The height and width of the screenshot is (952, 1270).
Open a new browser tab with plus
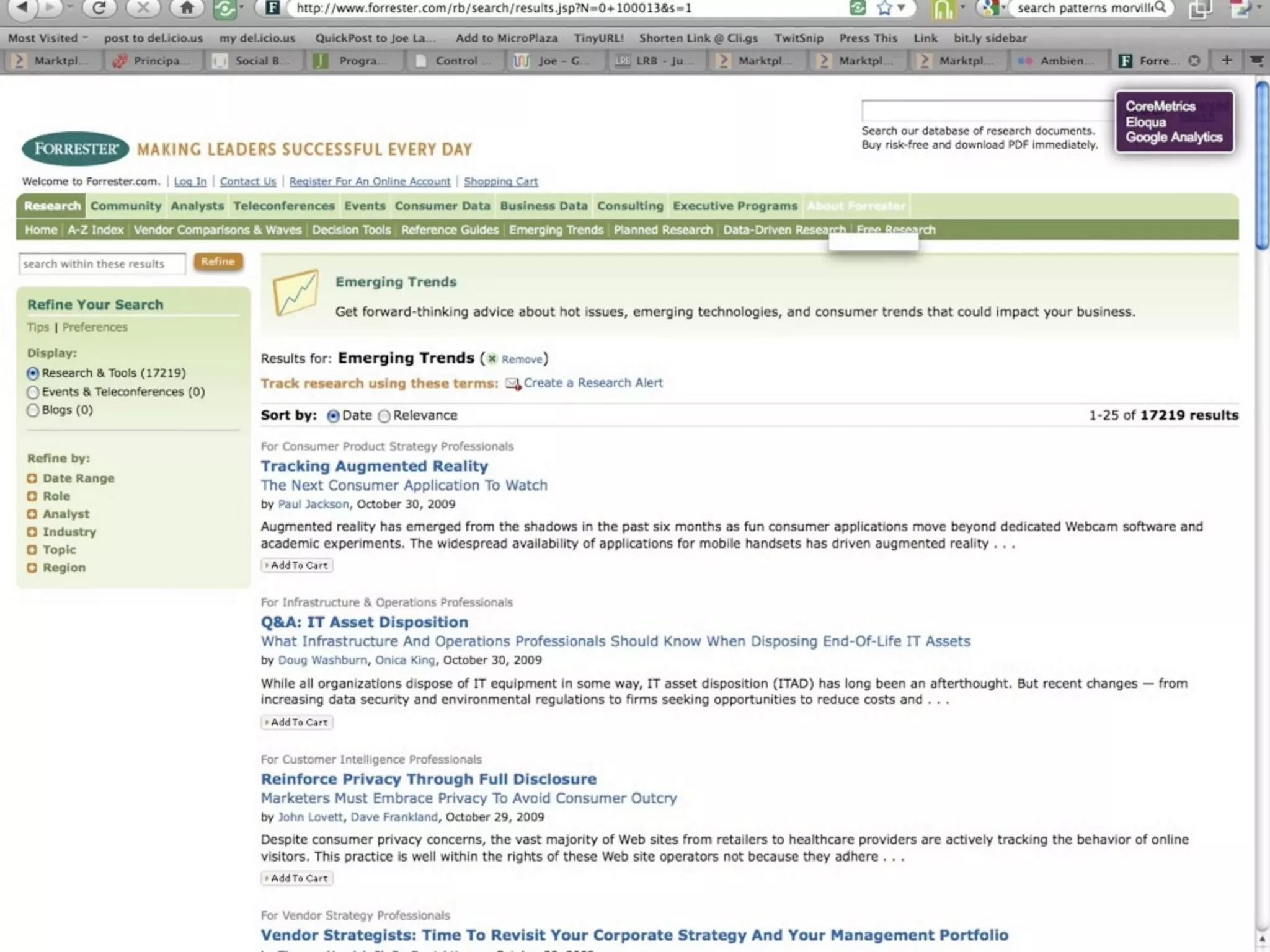point(1226,60)
